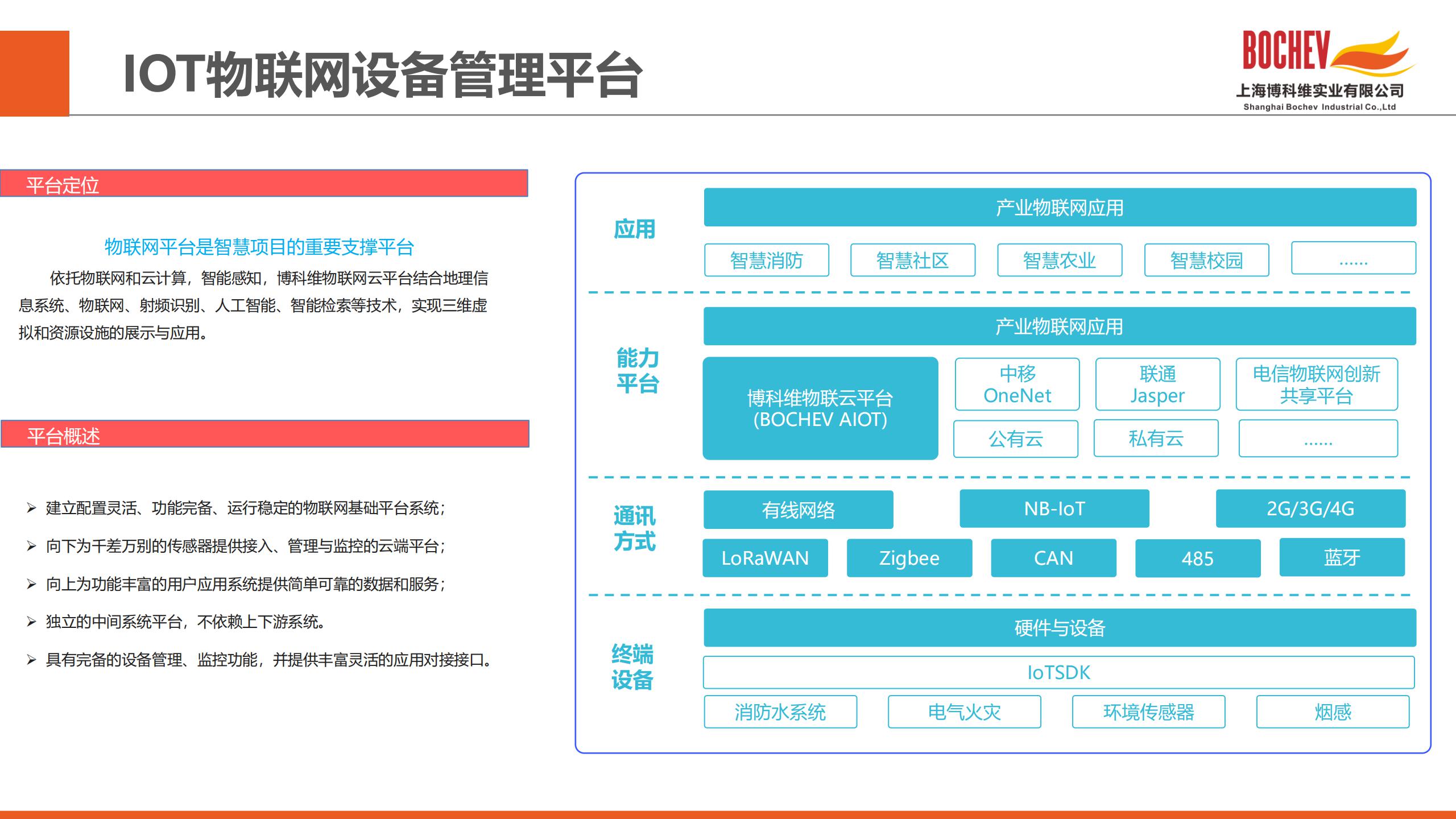Select the 平台概述 red header bar
Screen dimensions: 1456x819
pos(264,434)
